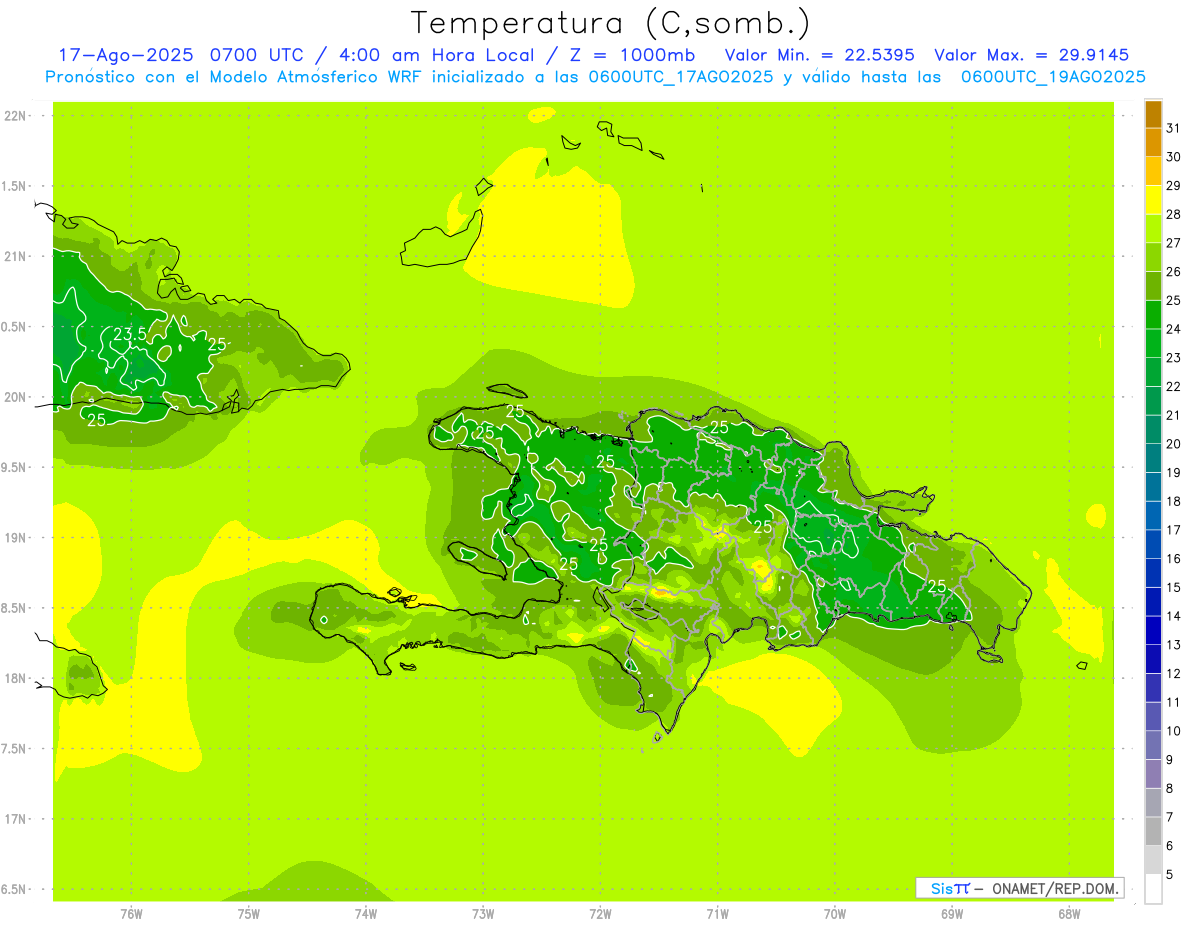Click the blue legend band between 15 and 16

point(1153,573)
